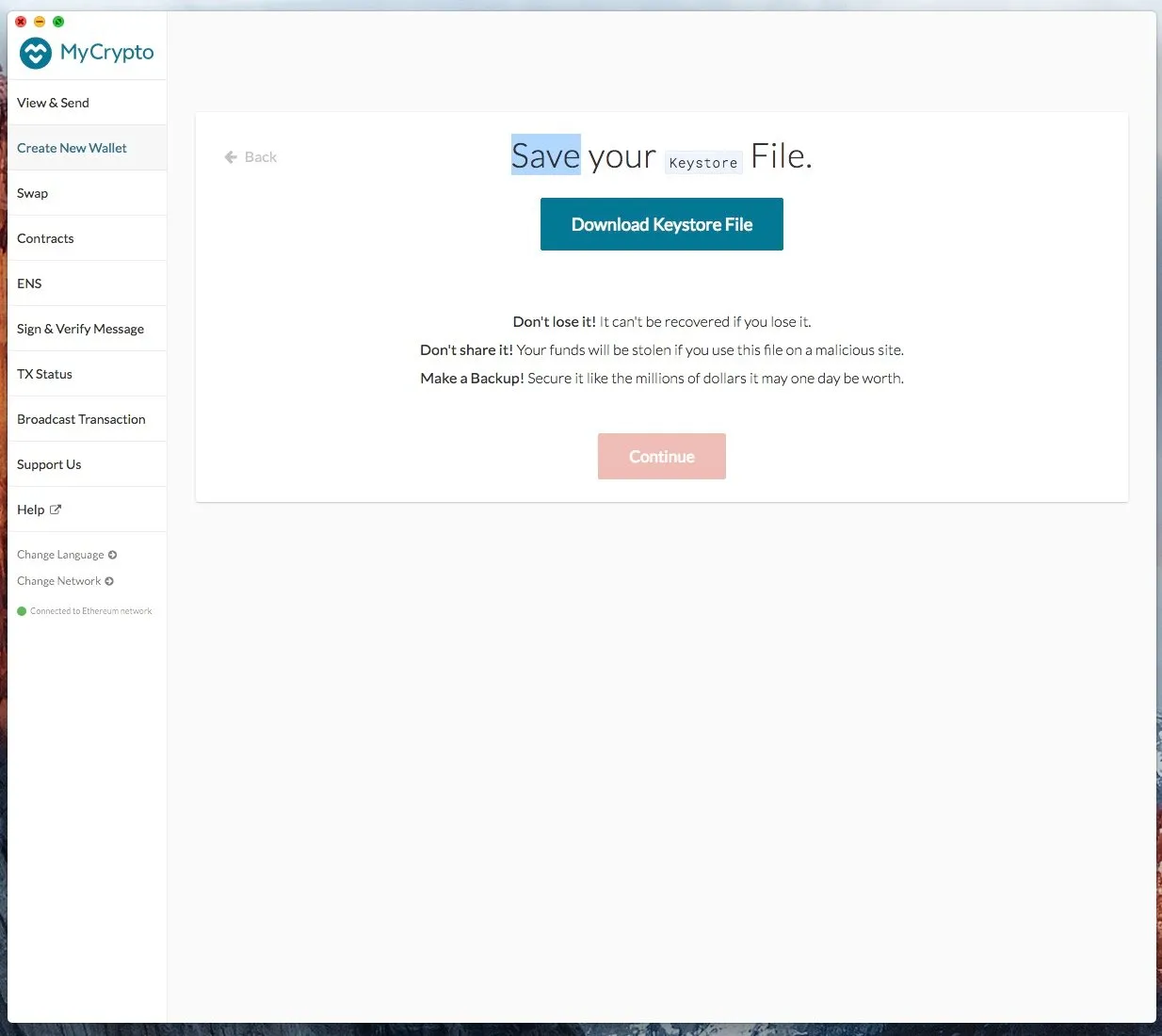Click the left arrow icon beside Back

(231, 157)
